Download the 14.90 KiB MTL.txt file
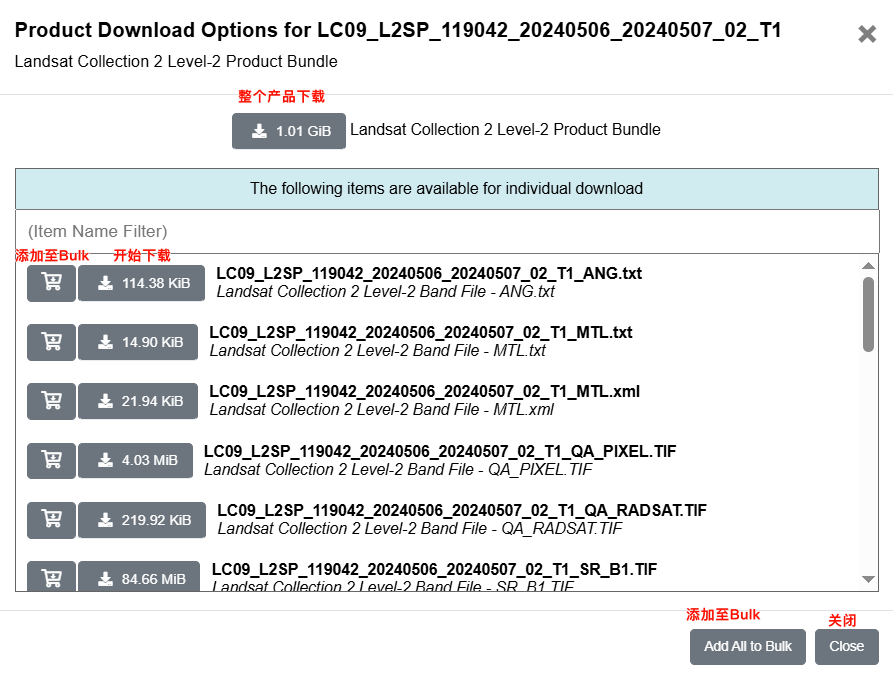 click(x=138, y=342)
